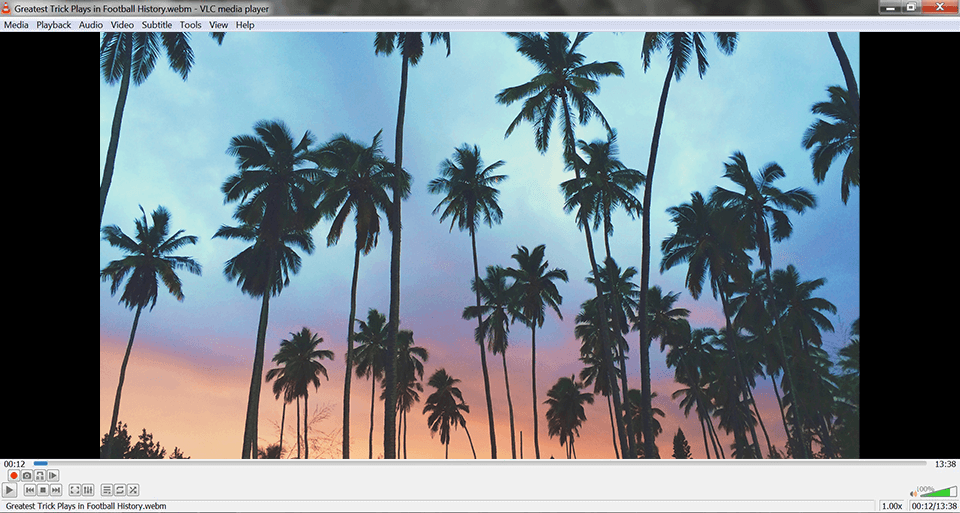Mute audio via speaker icon
The image size is (960, 513).
point(913,493)
